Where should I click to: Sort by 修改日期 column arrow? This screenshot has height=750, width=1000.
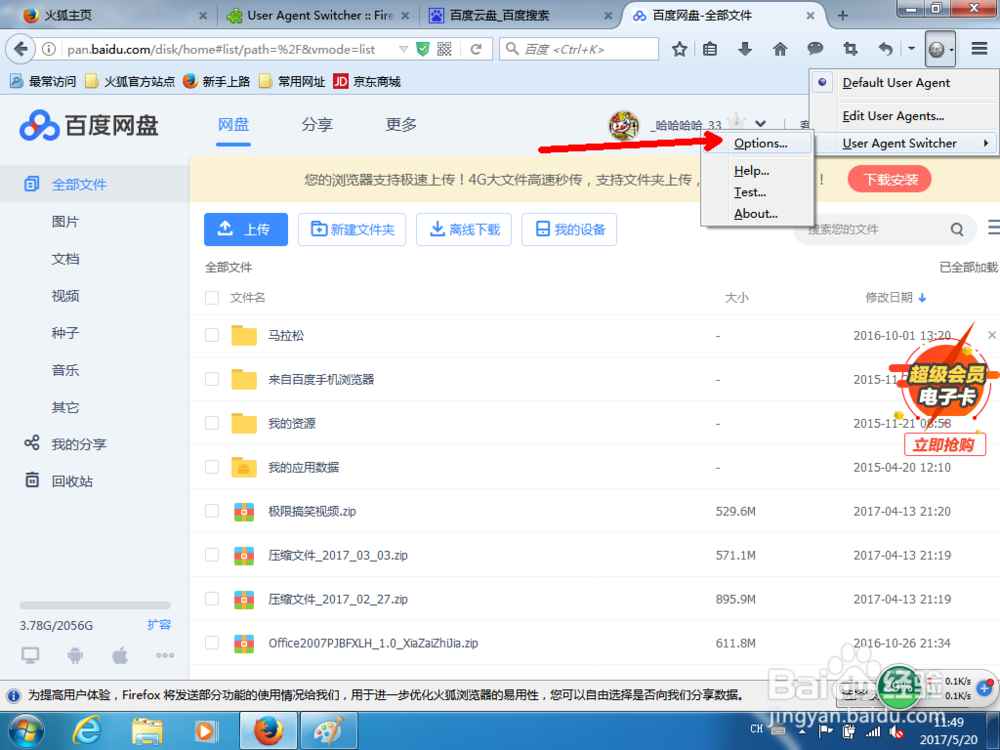922,298
